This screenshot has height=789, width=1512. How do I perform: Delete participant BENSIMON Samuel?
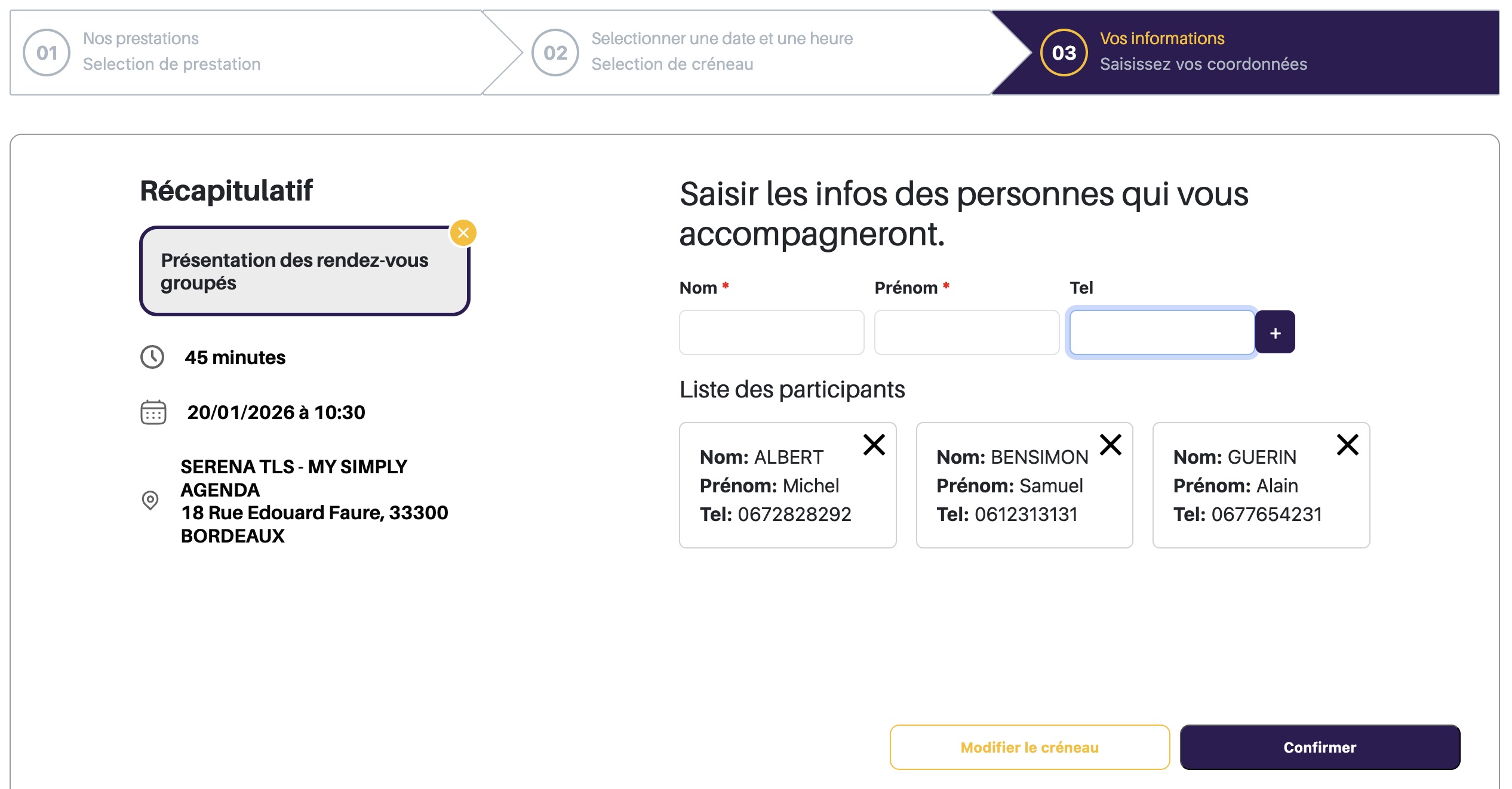tap(1111, 445)
